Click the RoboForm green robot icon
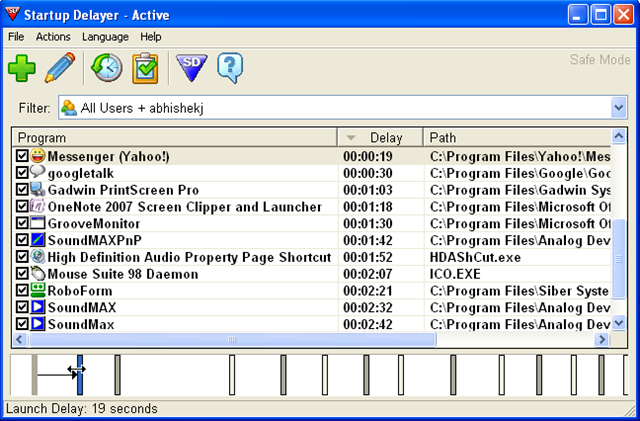Viewport: 640px width, 421px height. point(38,290)
